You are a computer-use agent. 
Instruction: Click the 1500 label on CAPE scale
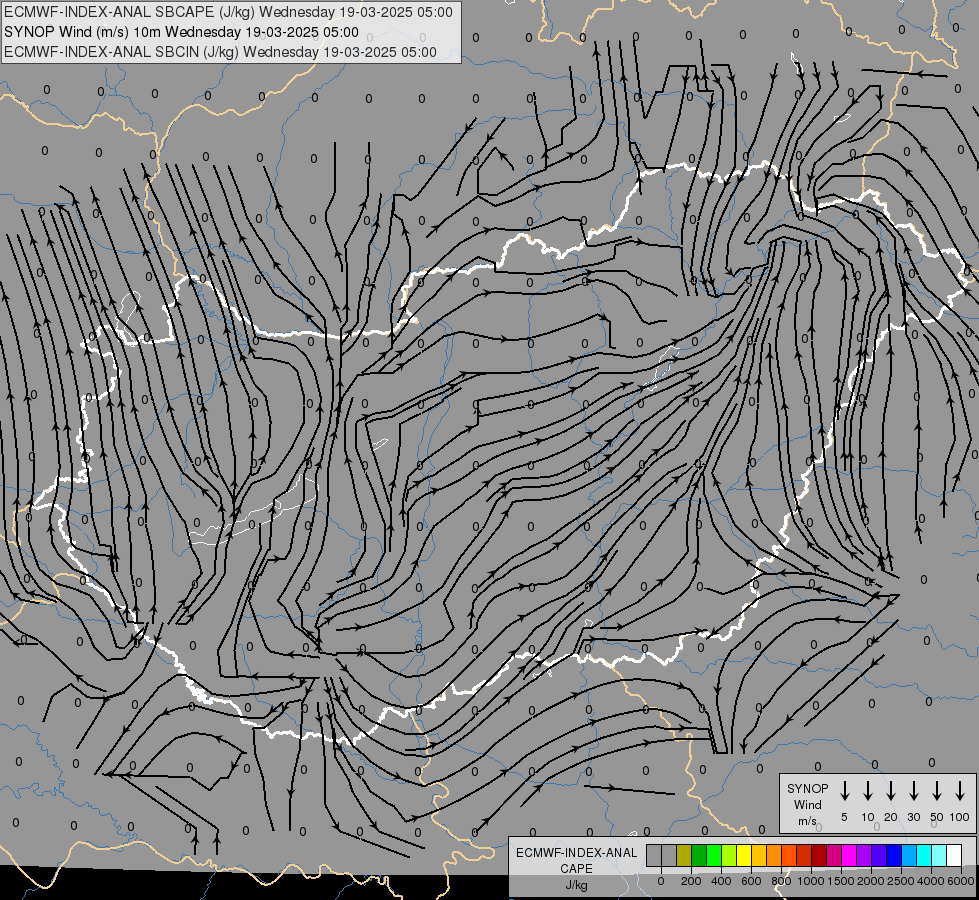click(841, 881)
